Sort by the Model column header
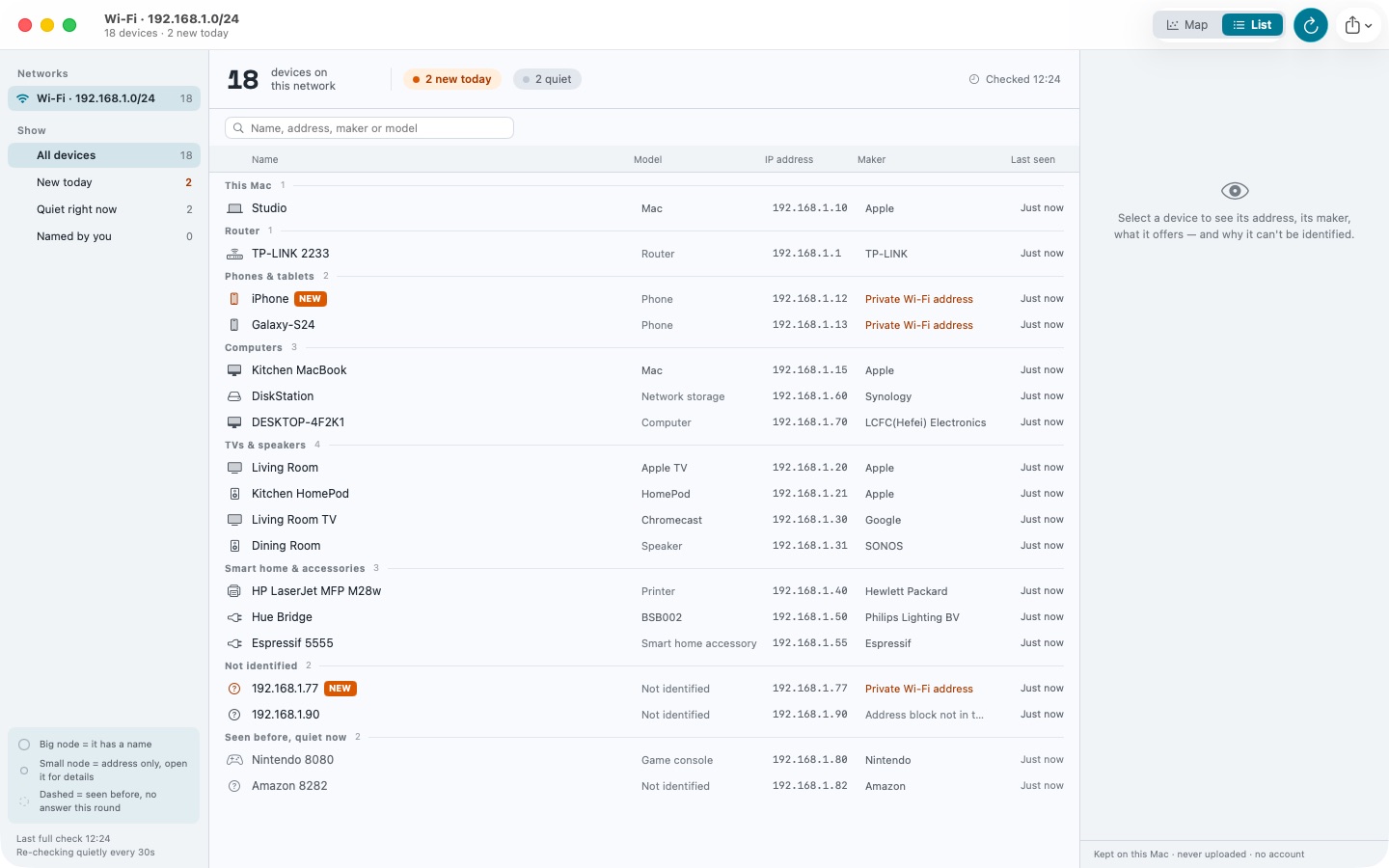Screen dimensions: 1389x868 [x=648, y=160]
